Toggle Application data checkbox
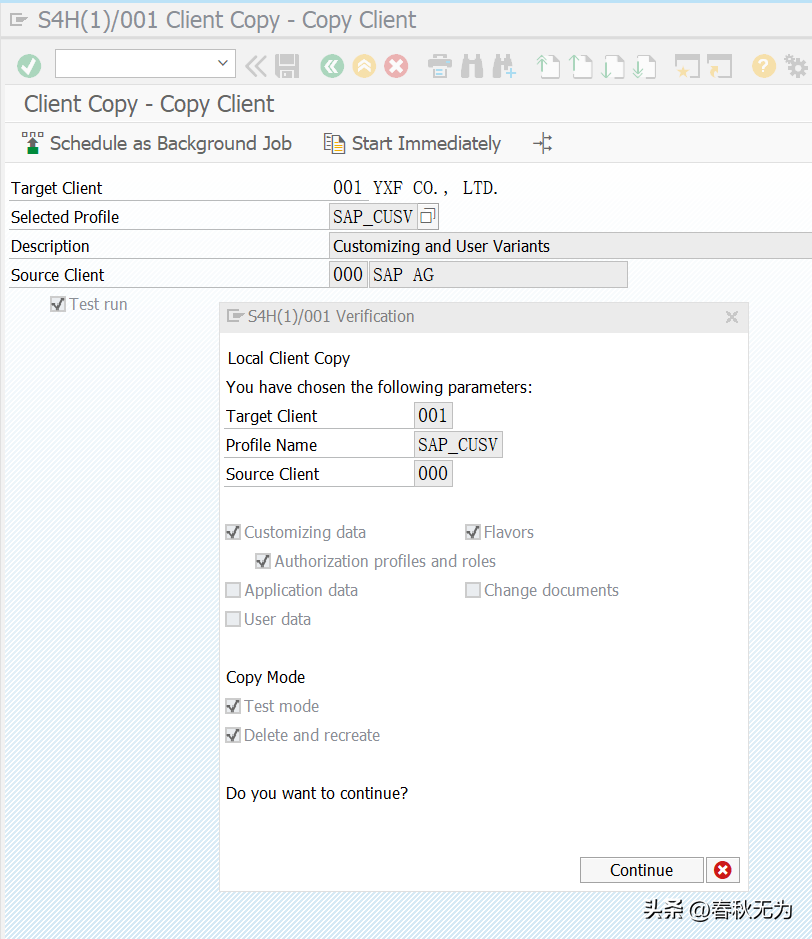 [x=233, y=590]
